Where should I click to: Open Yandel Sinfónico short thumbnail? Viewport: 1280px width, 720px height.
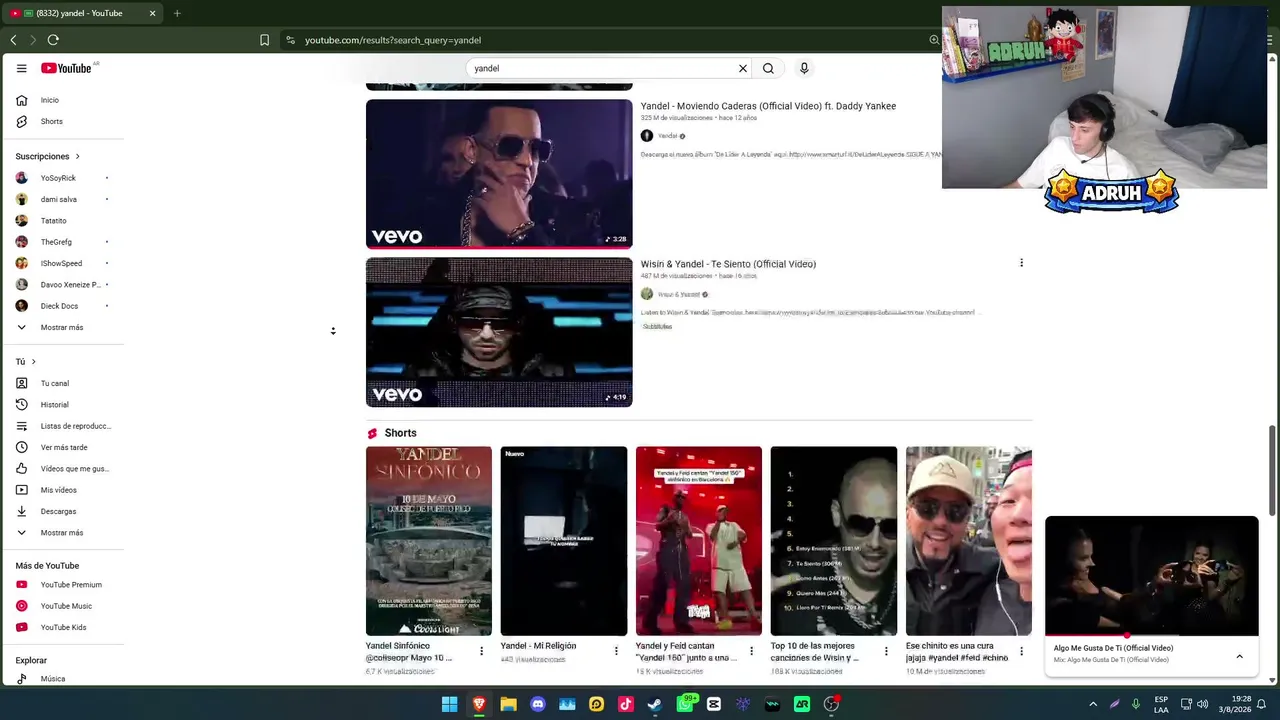[429, 541]
